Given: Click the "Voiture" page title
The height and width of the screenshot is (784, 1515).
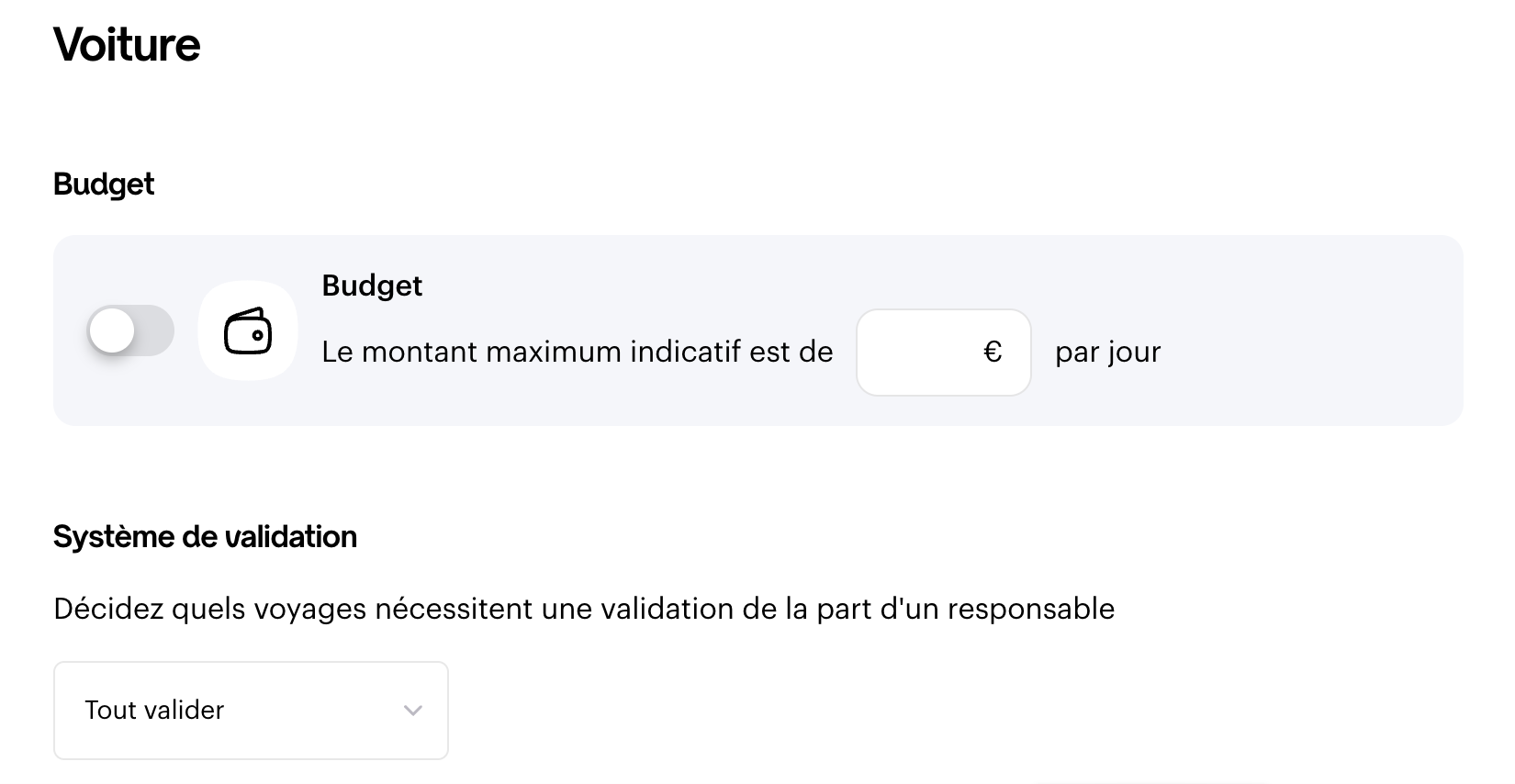Looking at the screenshot, I should click(127, 44).
